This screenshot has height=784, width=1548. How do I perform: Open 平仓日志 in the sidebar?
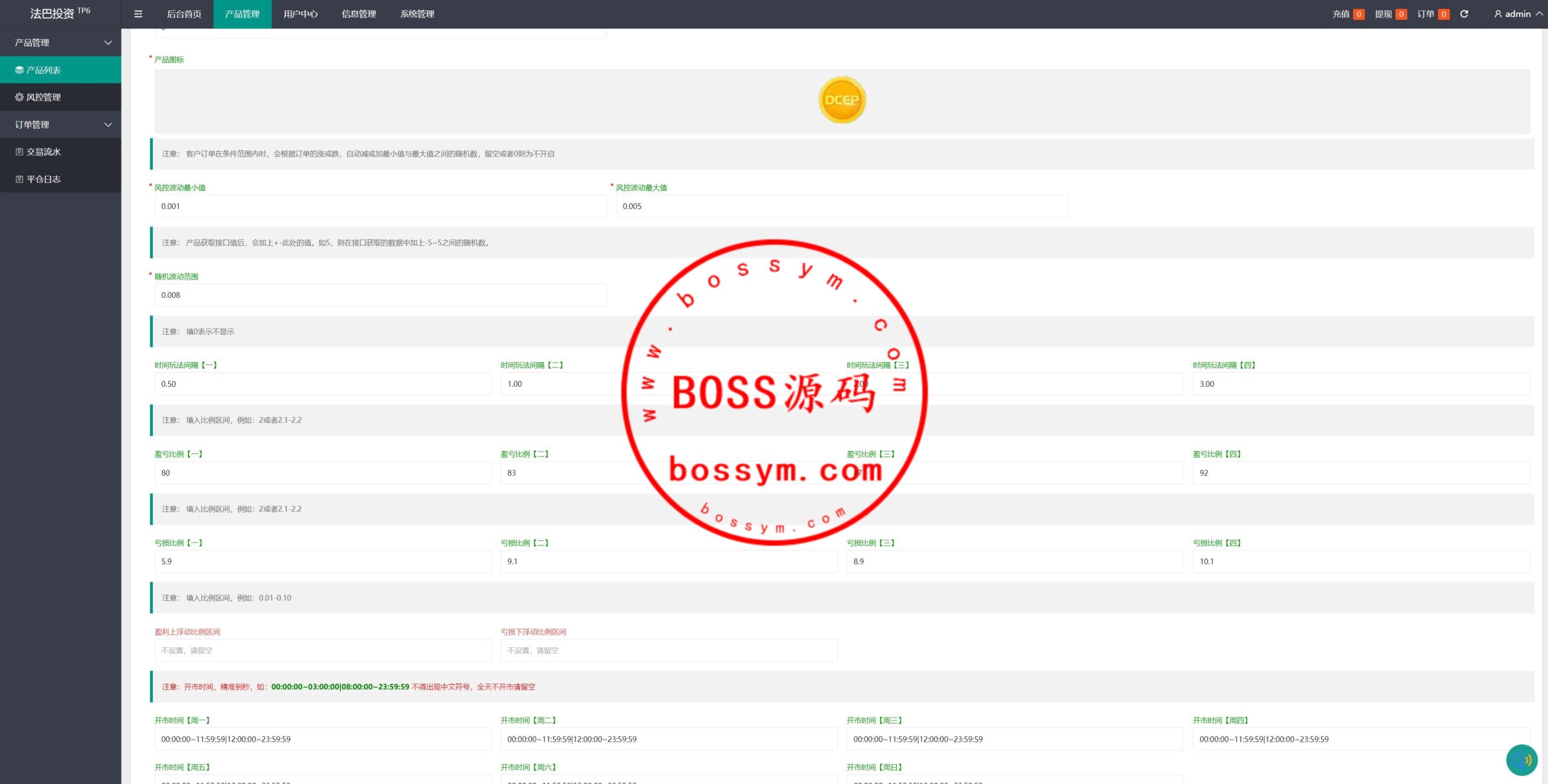[x=60, y=179]
